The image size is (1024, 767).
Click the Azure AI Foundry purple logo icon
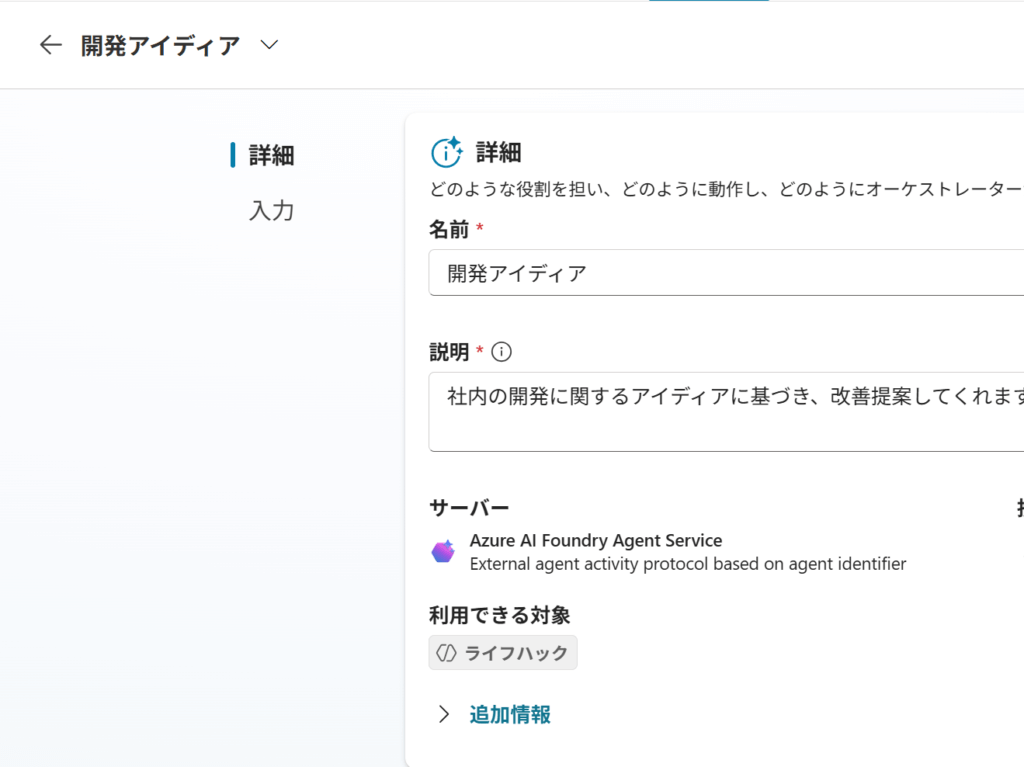pos(443,552)
